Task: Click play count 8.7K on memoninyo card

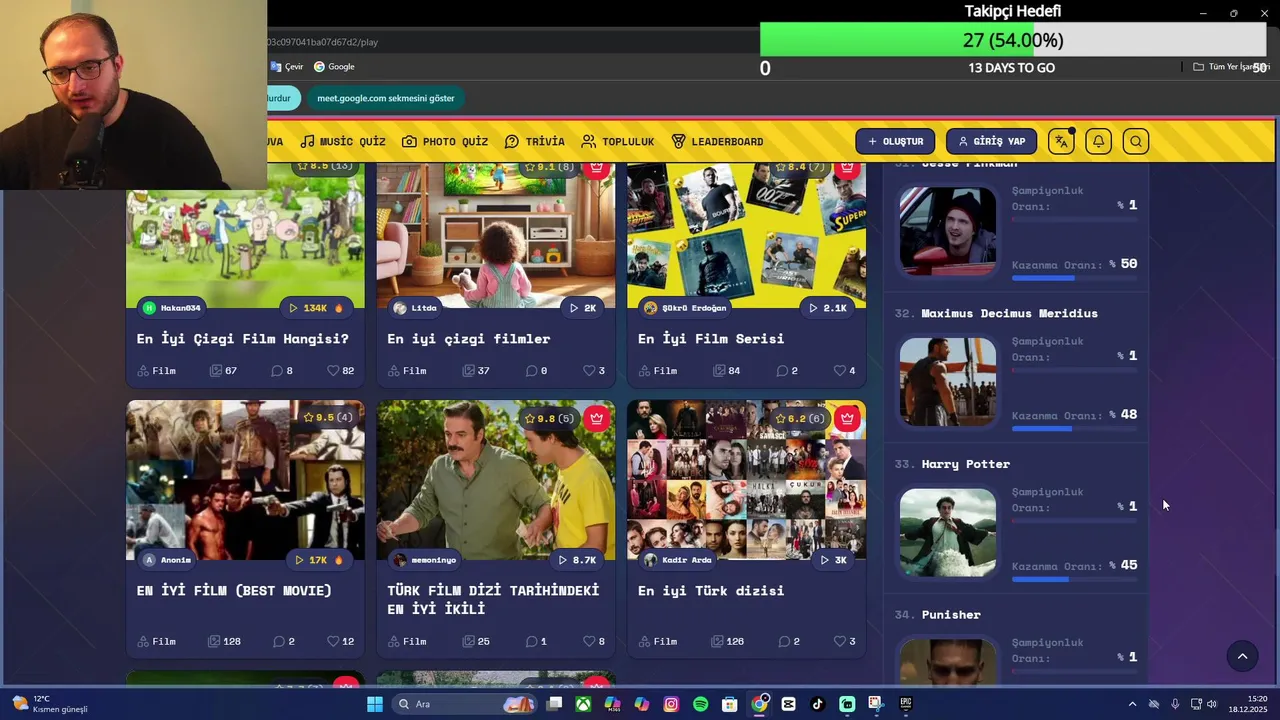Action: [x=576, y=560]
